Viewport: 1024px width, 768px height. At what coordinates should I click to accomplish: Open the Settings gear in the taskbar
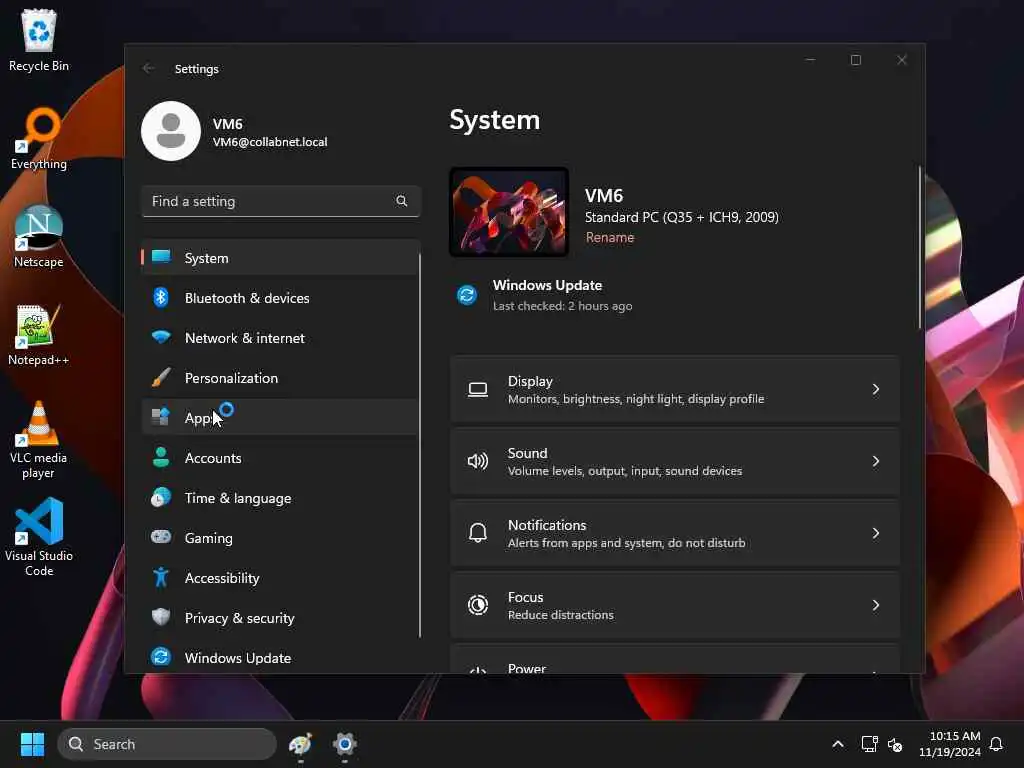point(345,744)
